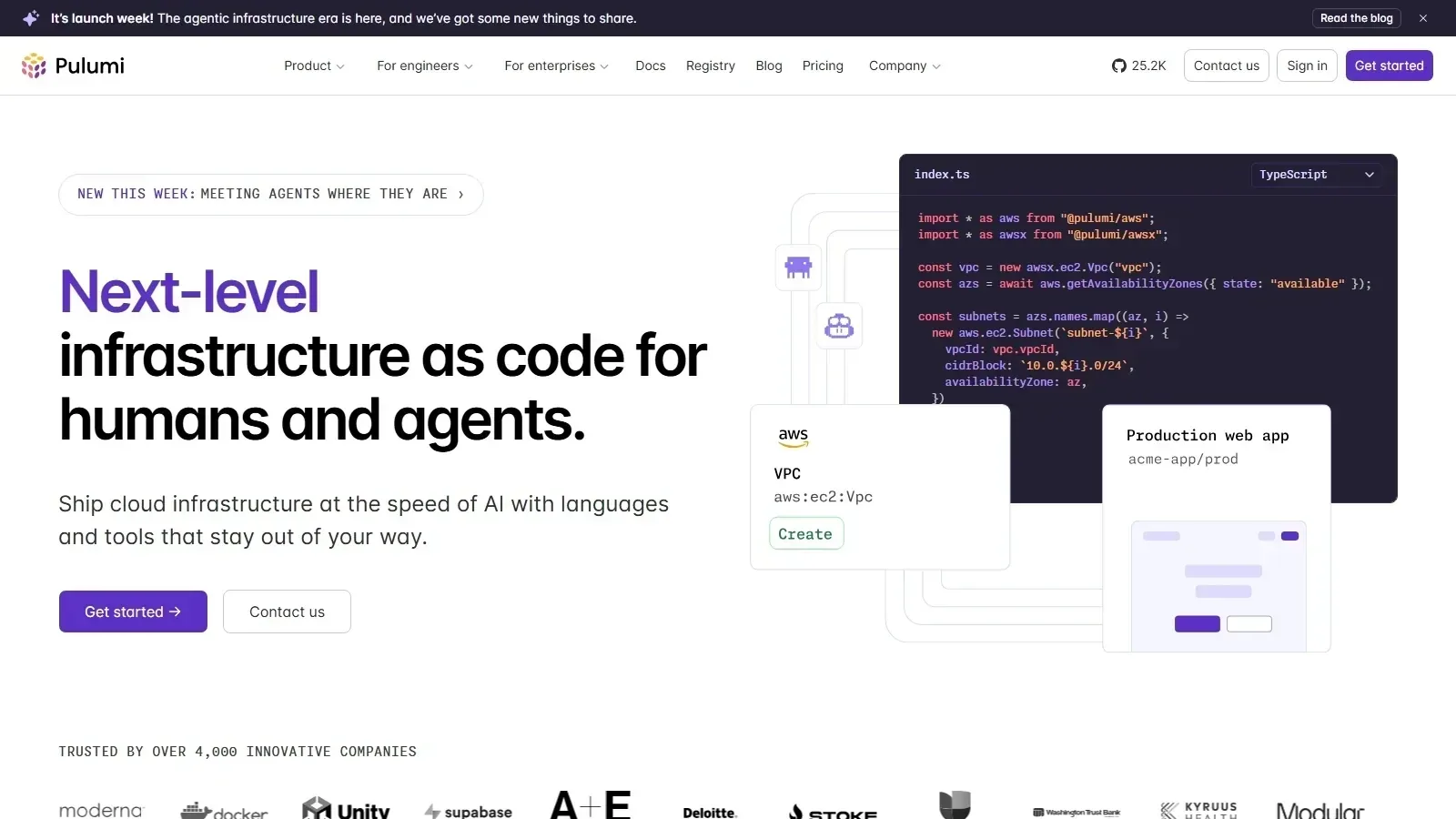
Task: Expand the Product menu
Action: click(x=314, y=66)
